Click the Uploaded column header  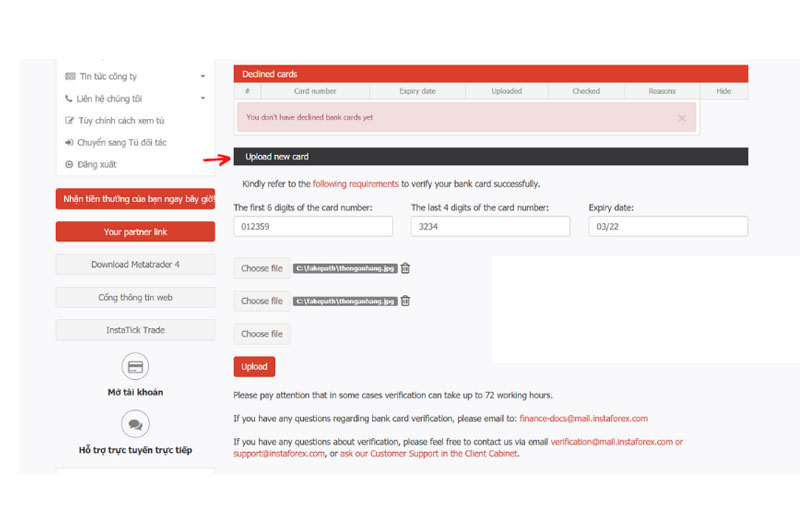pyautogui.click(x=507, y=91)
